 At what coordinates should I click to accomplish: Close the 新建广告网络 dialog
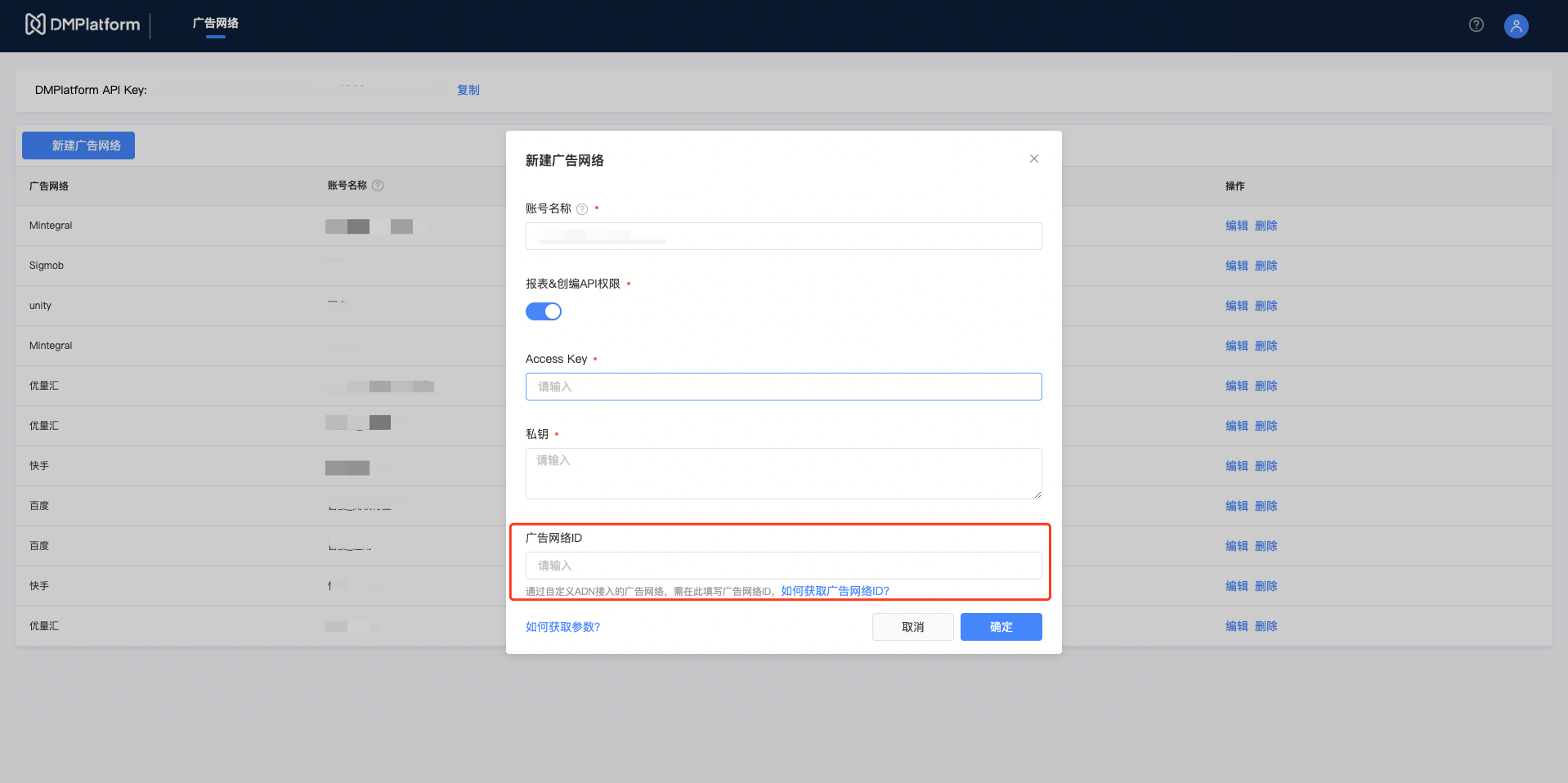1033,159
